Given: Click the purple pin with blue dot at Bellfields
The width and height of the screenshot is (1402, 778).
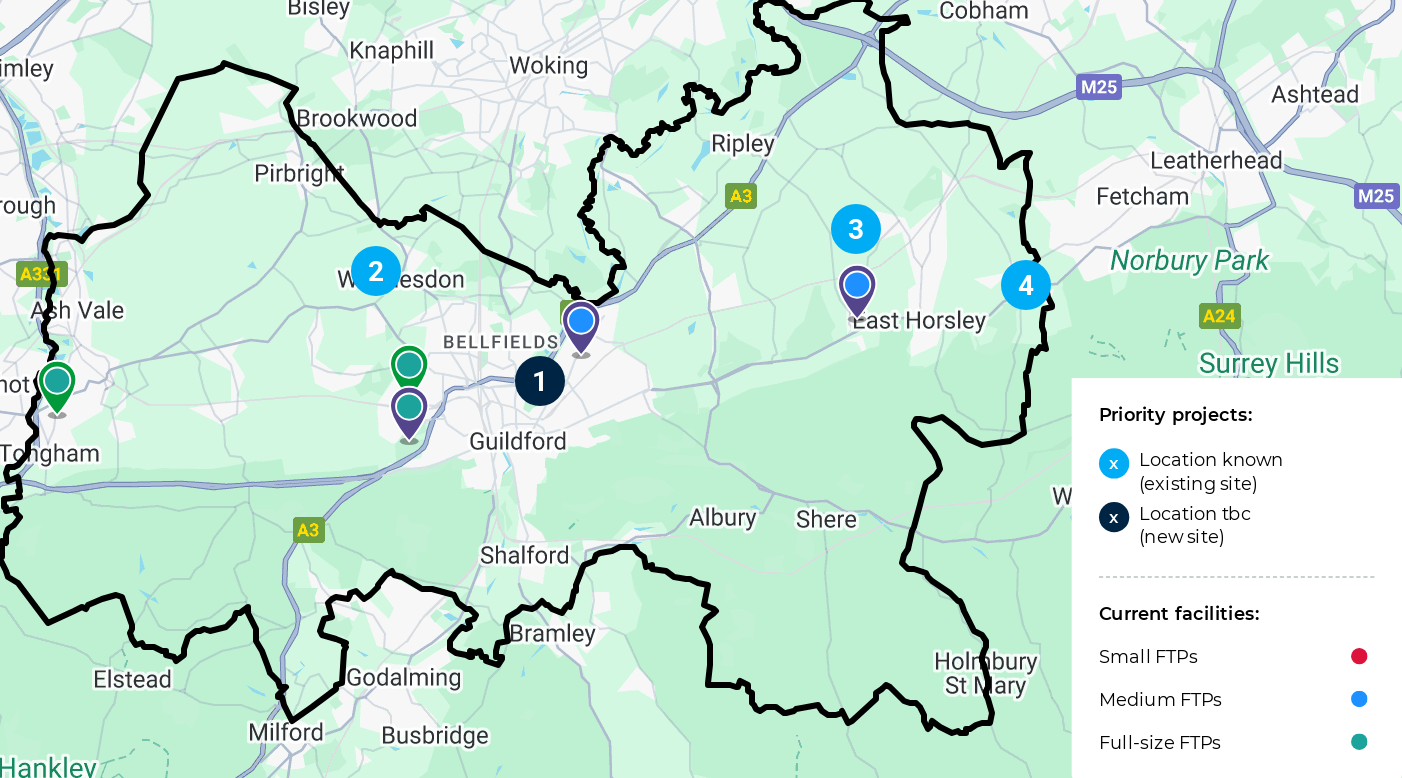Looking at the screenshot, I should (x=581, y=328).
